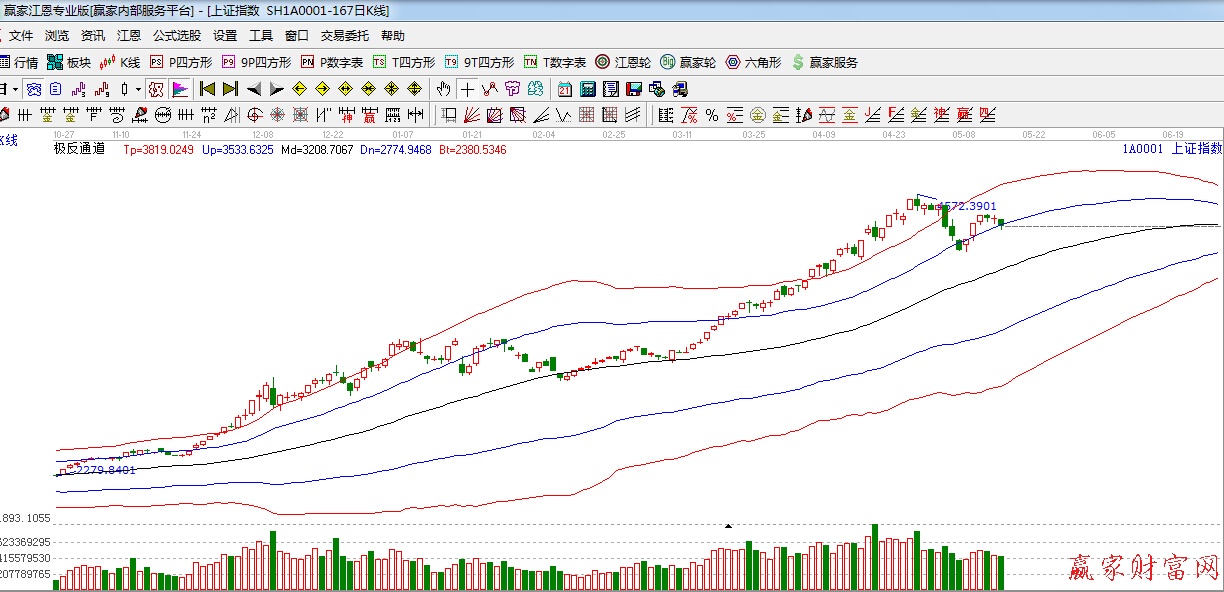
Task: Open the 公式选股 menu
Action: pos(177,35)
